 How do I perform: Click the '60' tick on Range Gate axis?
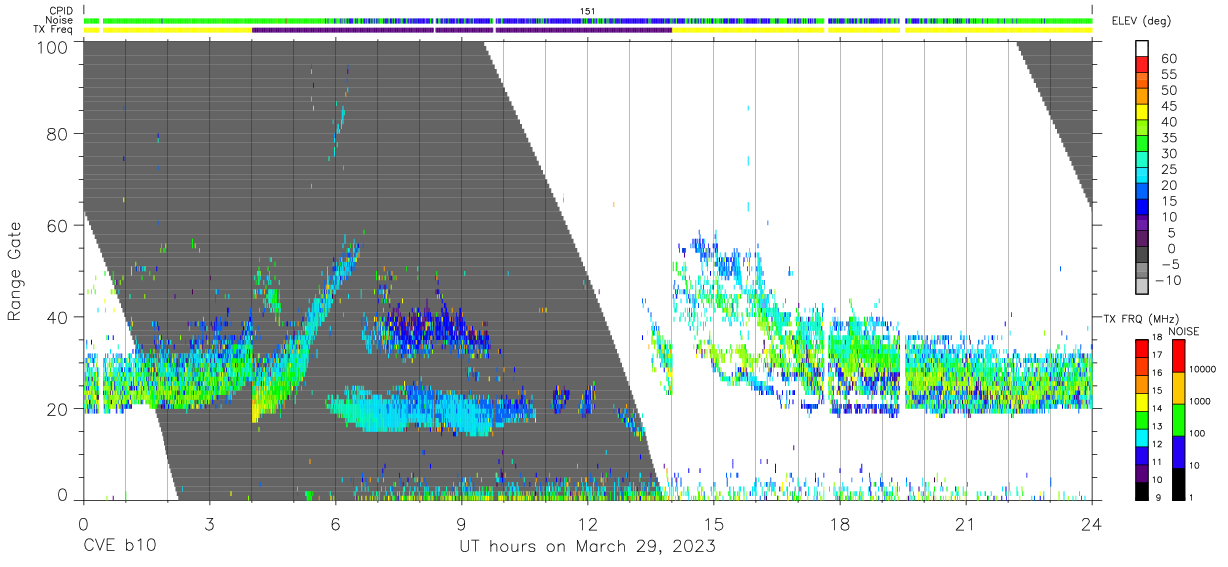tap(56, 226)
